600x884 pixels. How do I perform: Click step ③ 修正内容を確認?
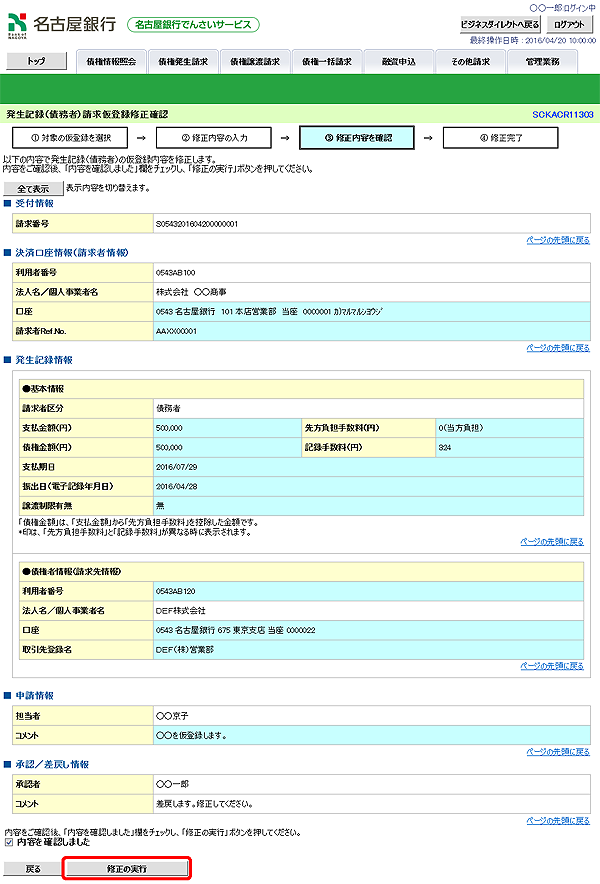pyautogui.click(x=357, y=138)
